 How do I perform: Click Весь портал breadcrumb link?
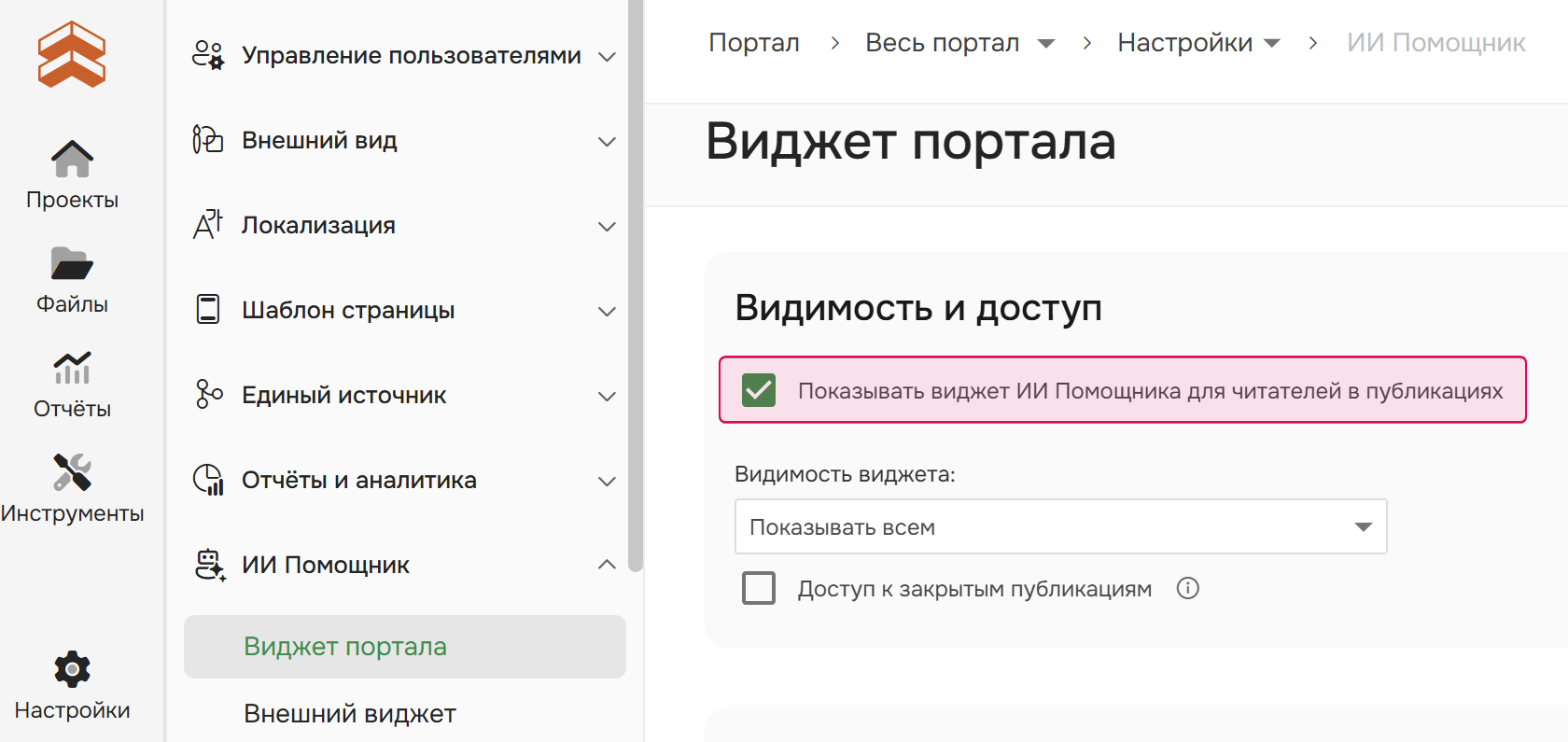(x=942, y=43)
